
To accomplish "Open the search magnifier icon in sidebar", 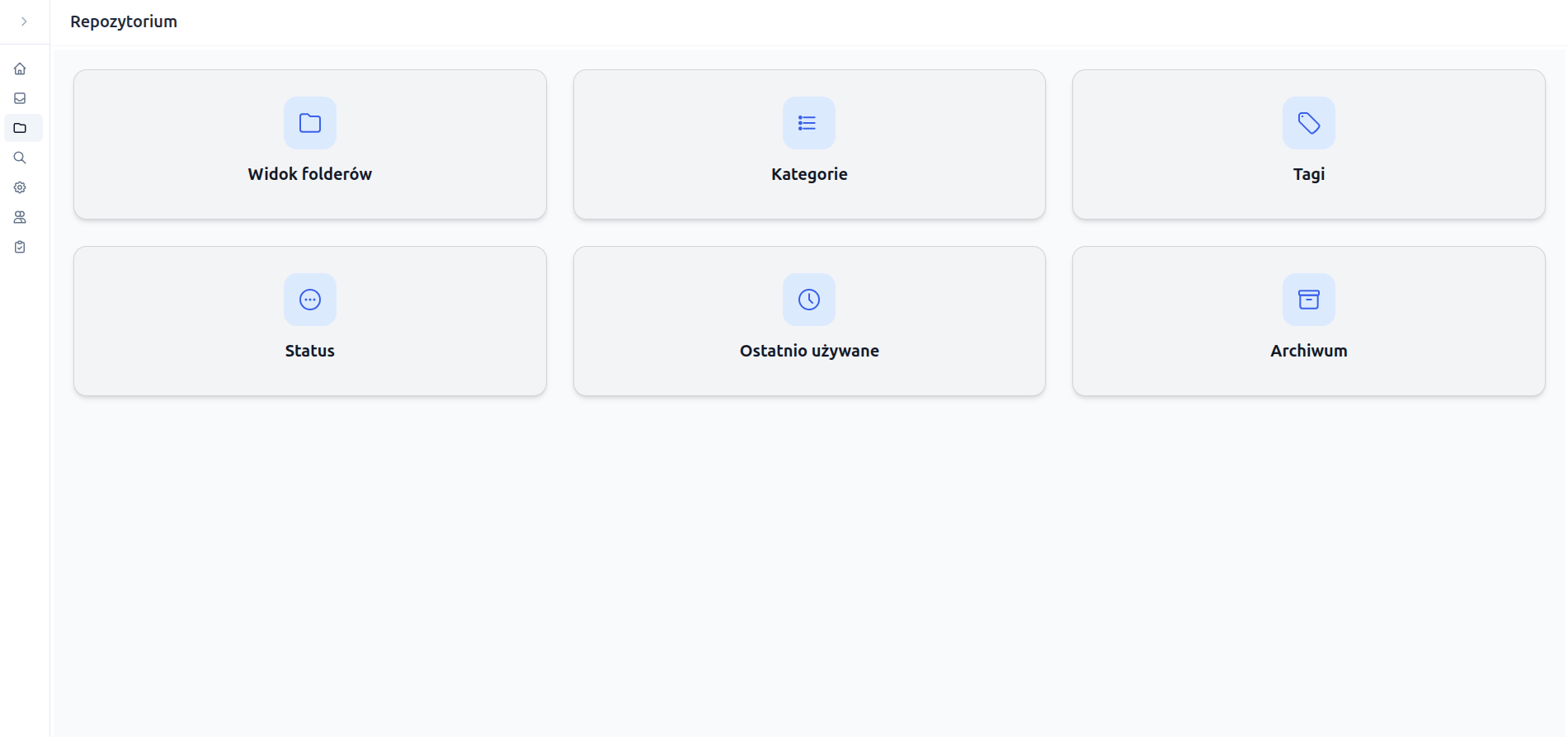I will (x=20, y=158).
